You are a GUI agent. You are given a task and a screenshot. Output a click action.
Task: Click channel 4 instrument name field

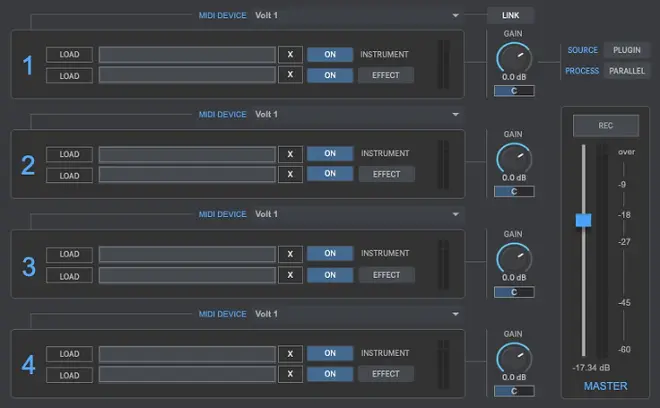click(x=187, y=354)
